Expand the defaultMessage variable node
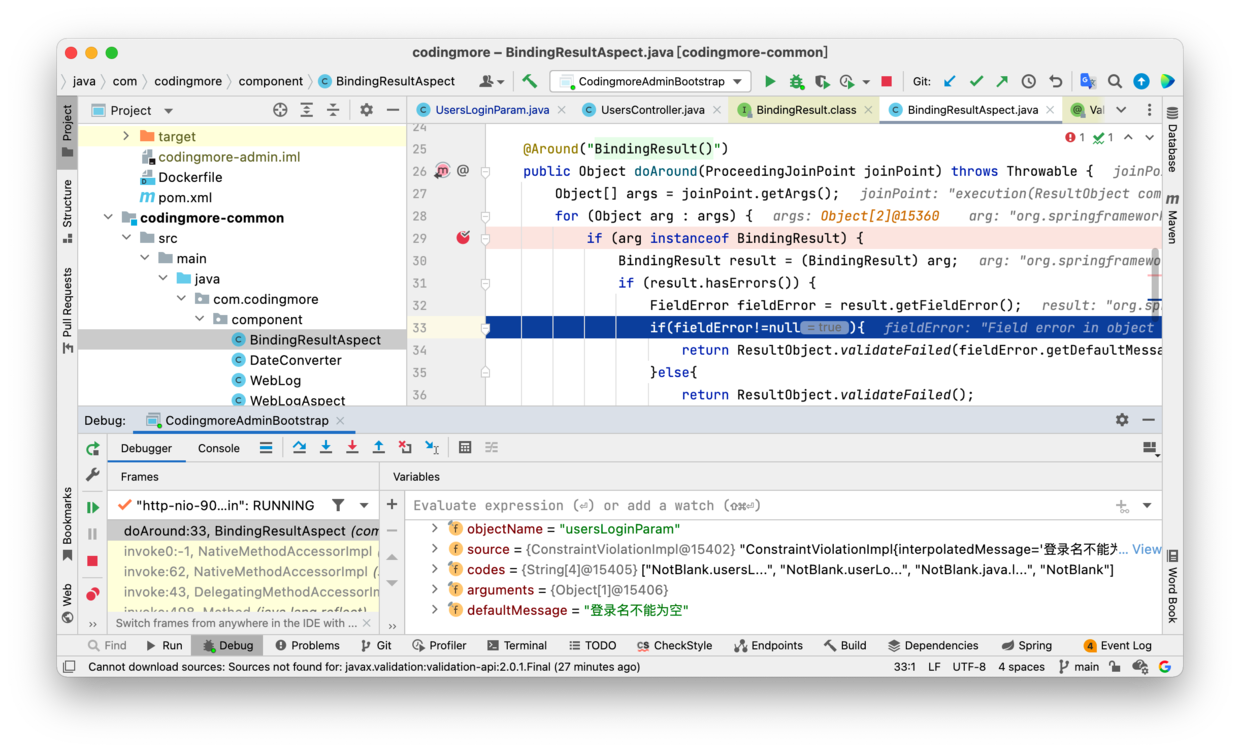This screenshot has width=1240, height=752. pos(435,610)
